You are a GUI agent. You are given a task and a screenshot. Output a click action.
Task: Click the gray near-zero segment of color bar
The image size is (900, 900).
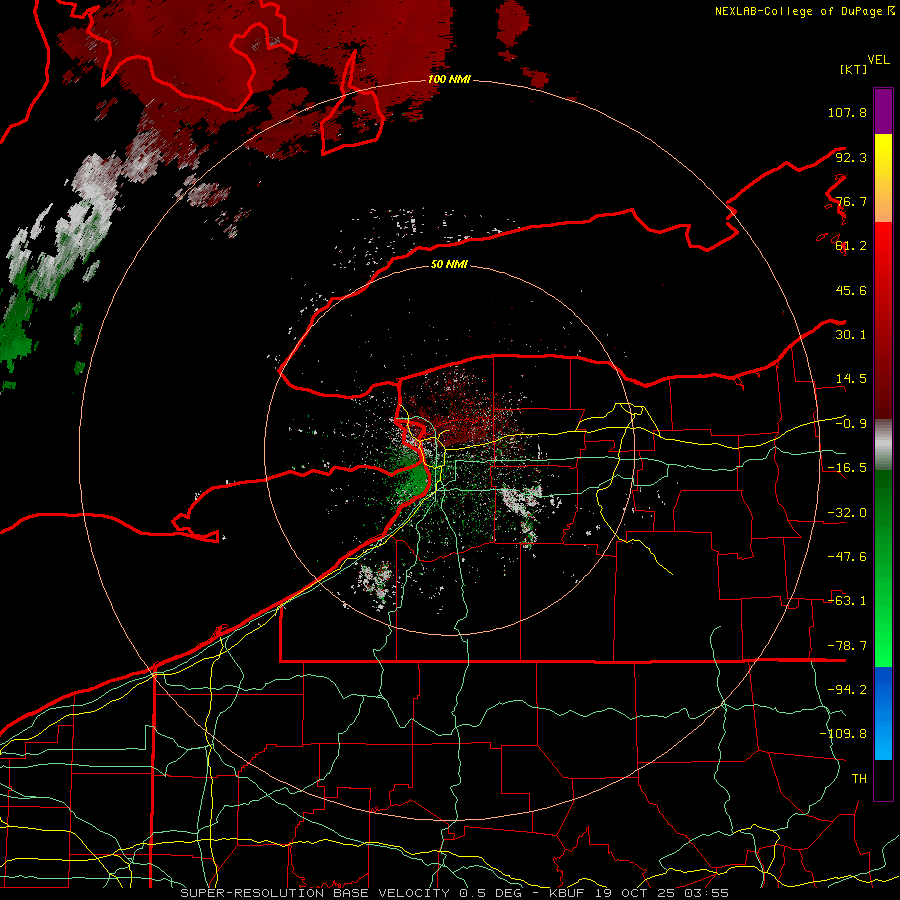[883, 445]
